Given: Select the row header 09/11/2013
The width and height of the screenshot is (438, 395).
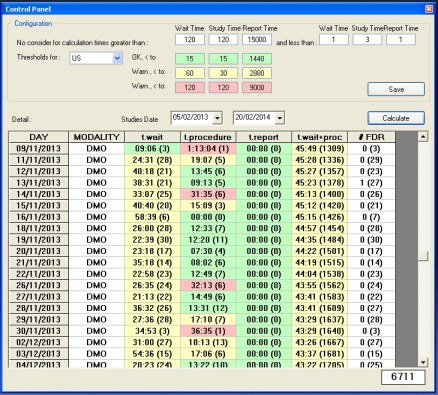Looking at the screenshot, I should (39, 148).
